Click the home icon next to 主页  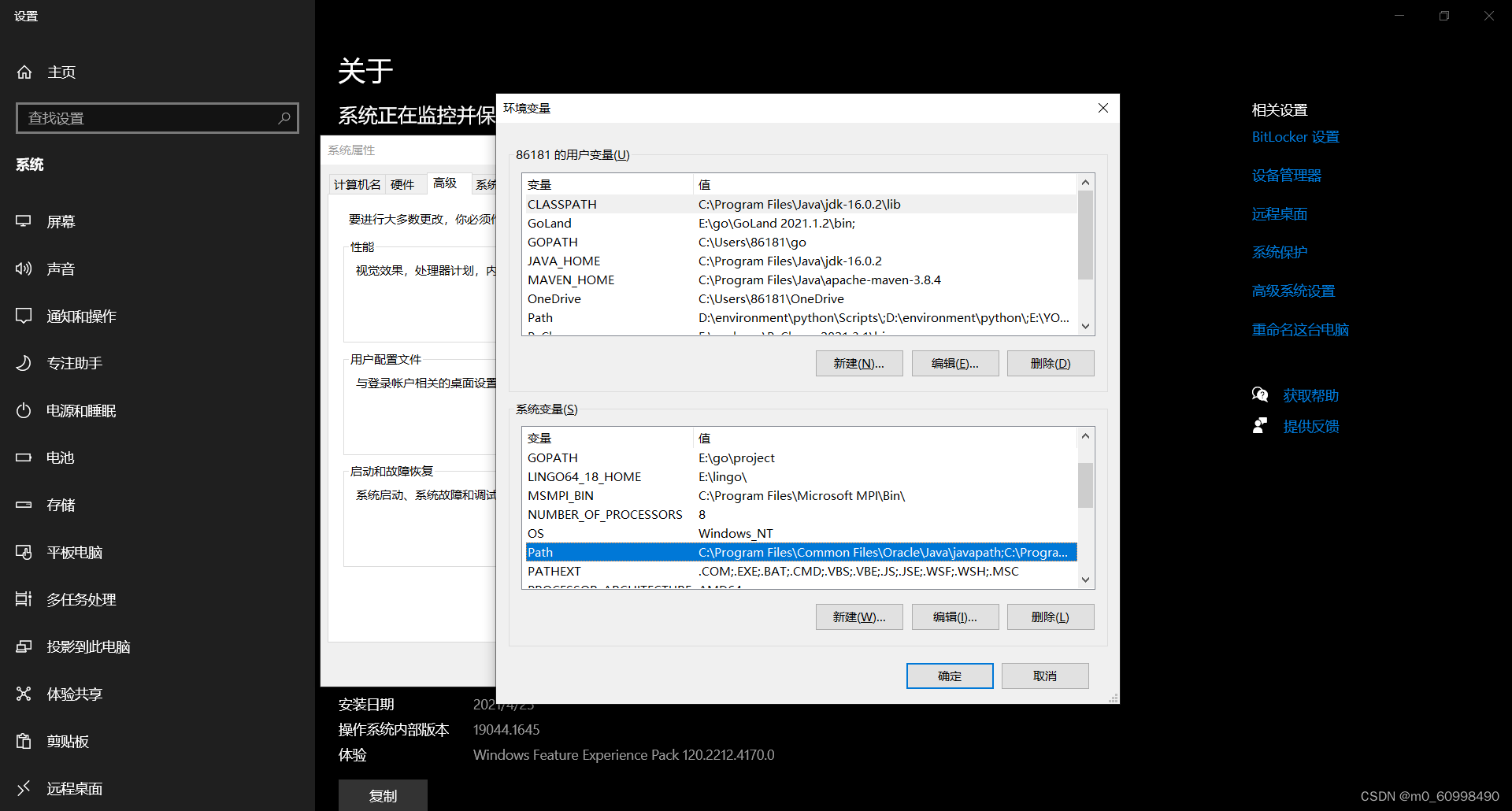[x=24, y=72]
